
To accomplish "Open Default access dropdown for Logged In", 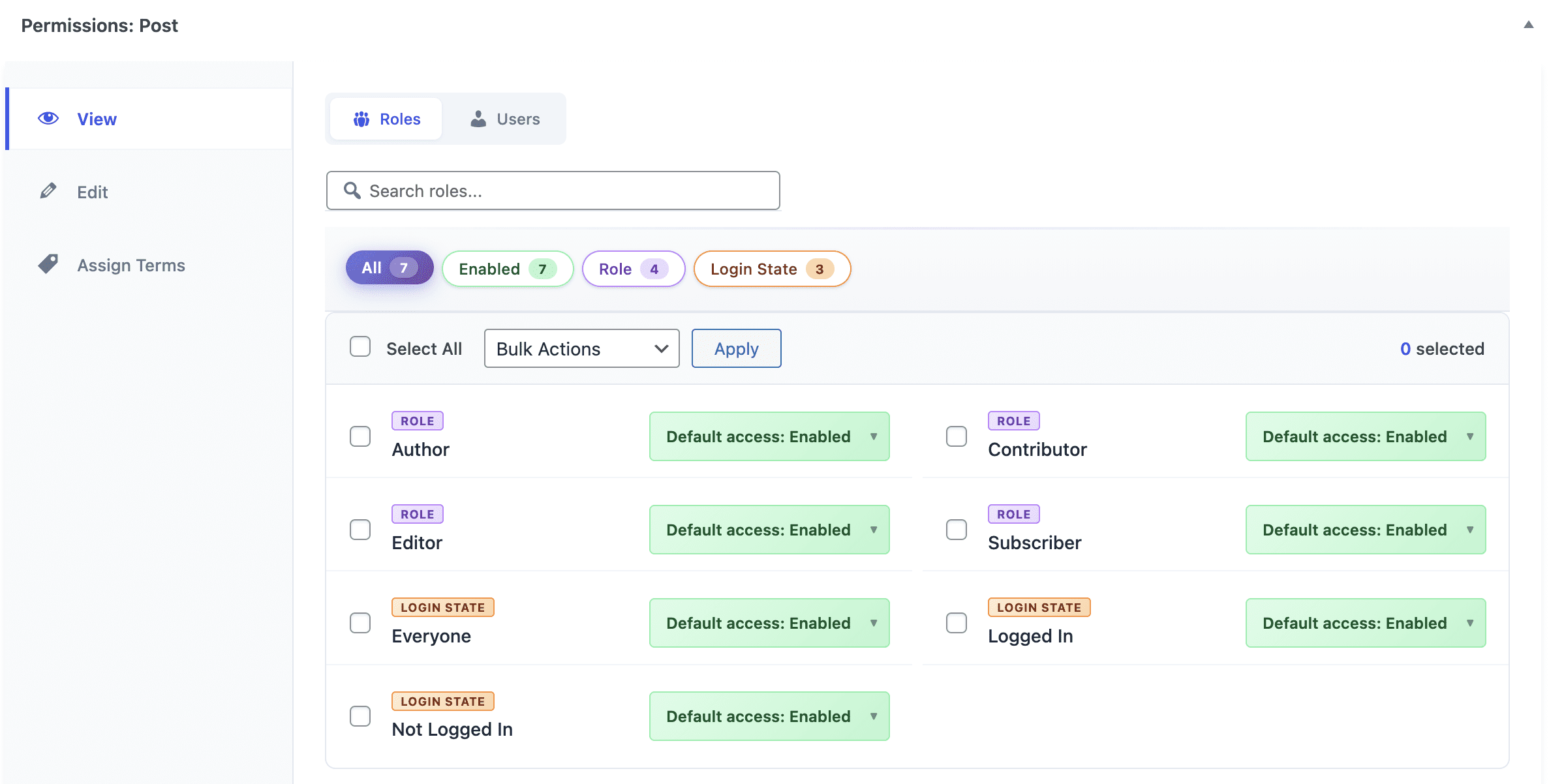I will pos(1365,623).
